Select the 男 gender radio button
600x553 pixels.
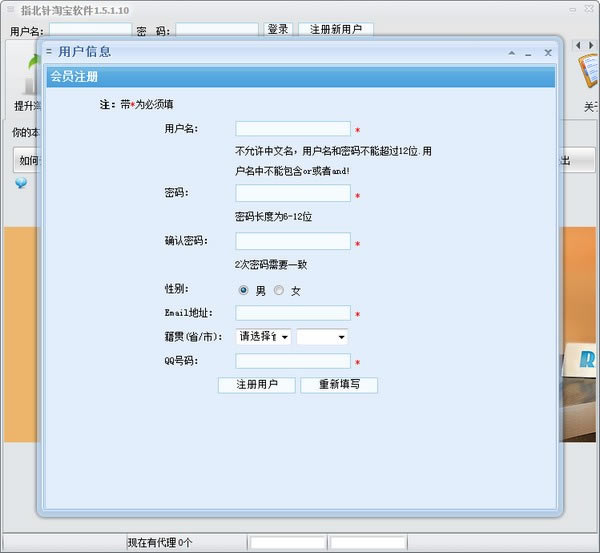[x=244, y=290]
